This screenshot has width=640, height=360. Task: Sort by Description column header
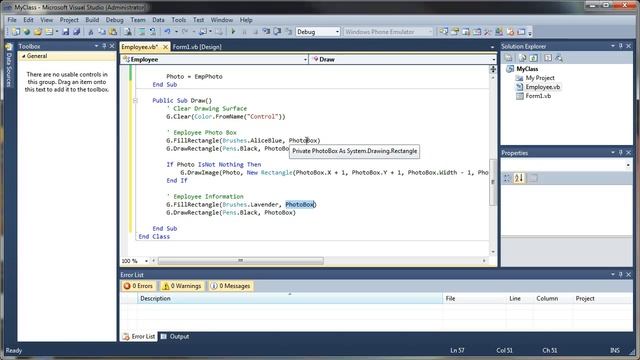coord(289,298)
